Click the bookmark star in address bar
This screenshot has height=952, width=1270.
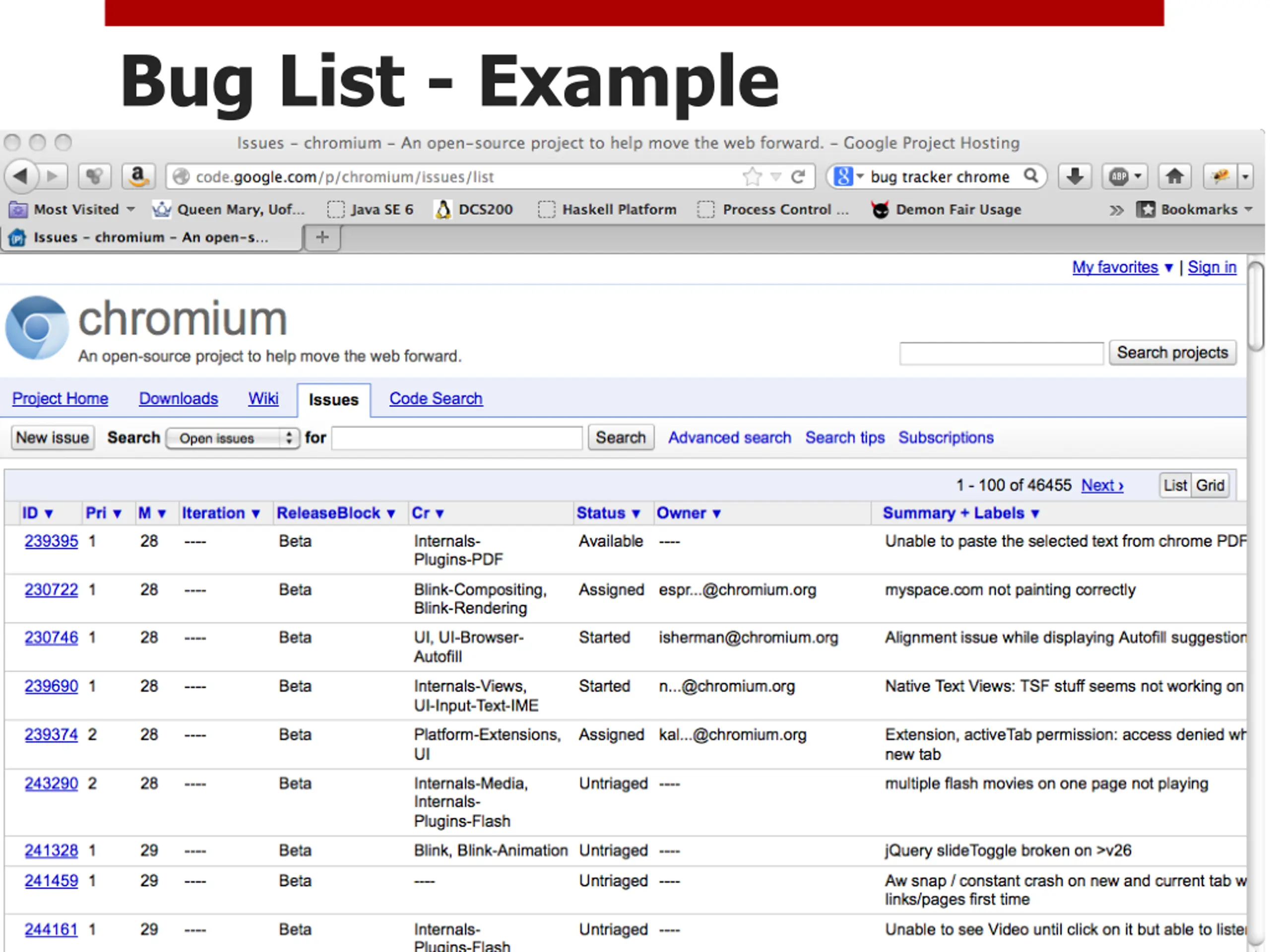[x=752, y=177]
